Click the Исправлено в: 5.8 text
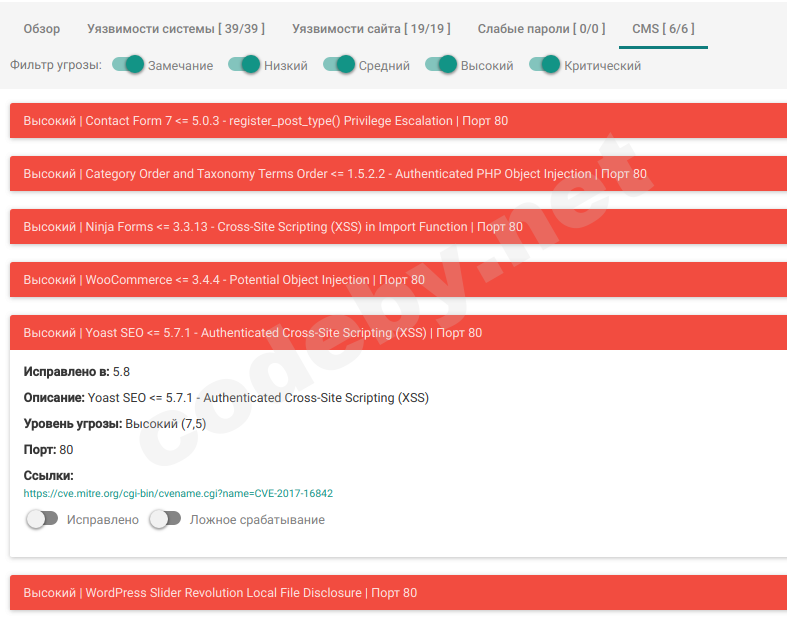Image resolution: width=787 pixels, height=619 pixels. coord(77,372)
